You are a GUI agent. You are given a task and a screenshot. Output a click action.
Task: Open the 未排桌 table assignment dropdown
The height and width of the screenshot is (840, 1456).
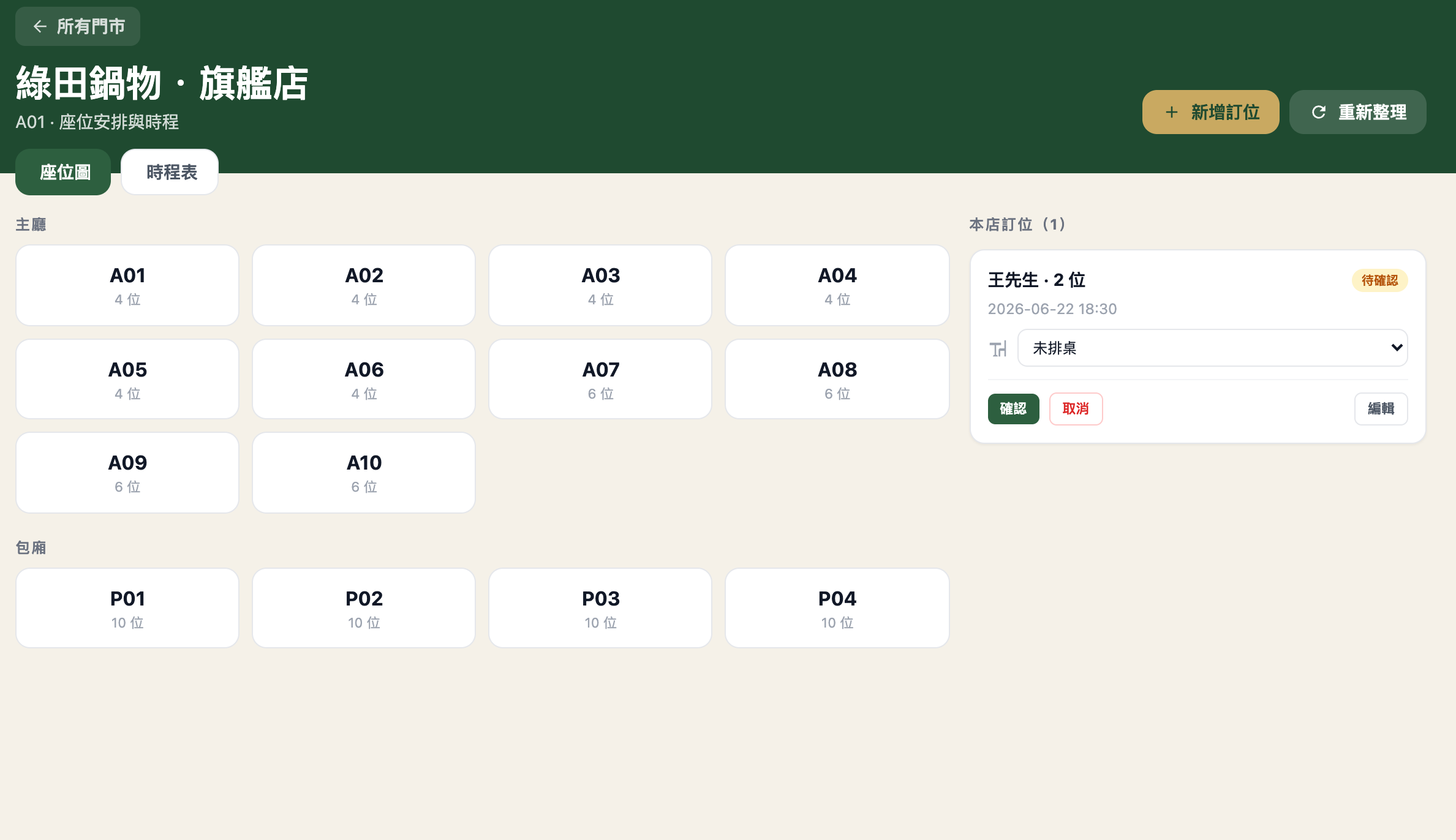(1212, 348)
